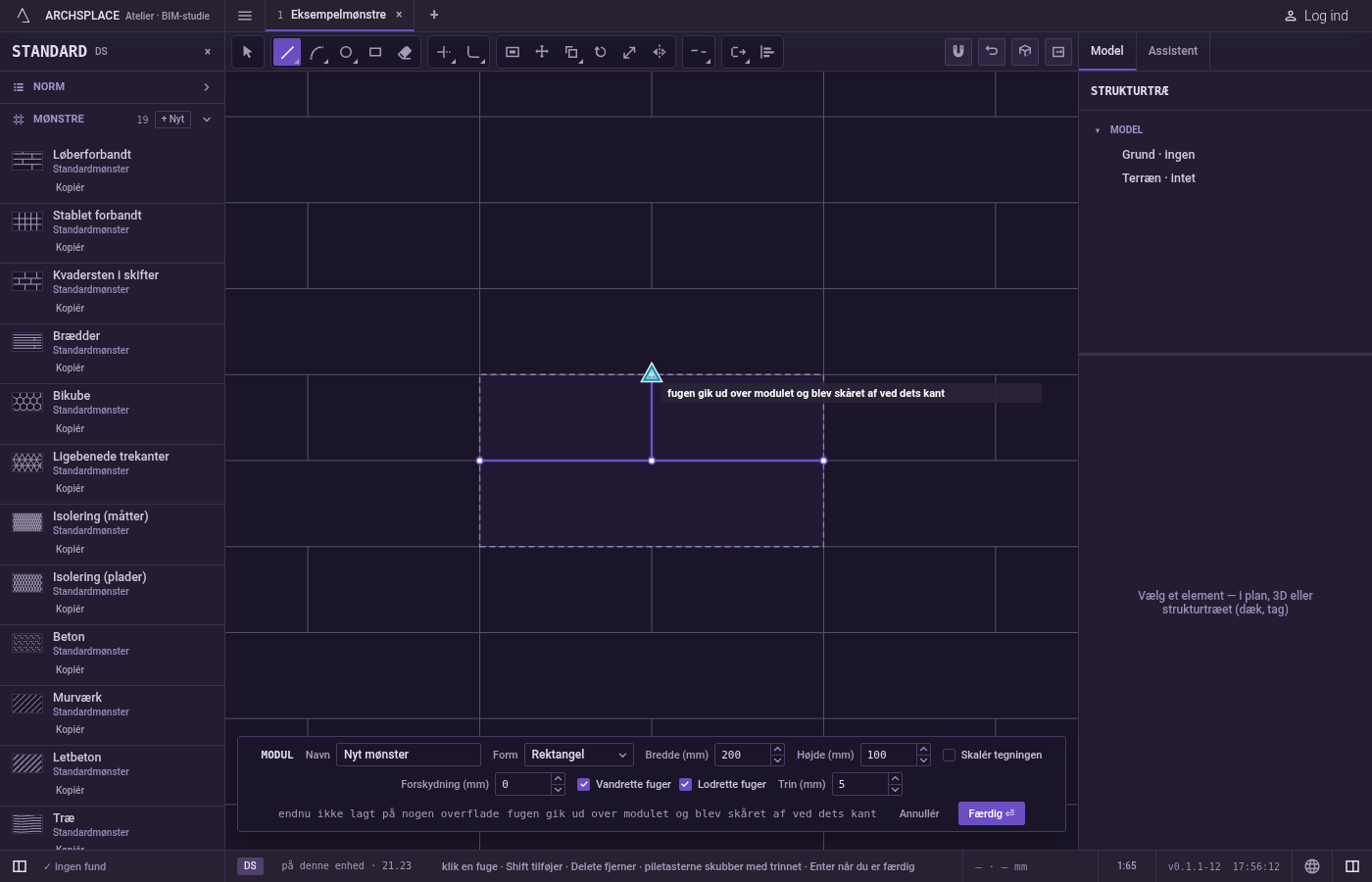Select the arrow pointer tool
This screenshot has width=1372, height=882.
[247, 52]
